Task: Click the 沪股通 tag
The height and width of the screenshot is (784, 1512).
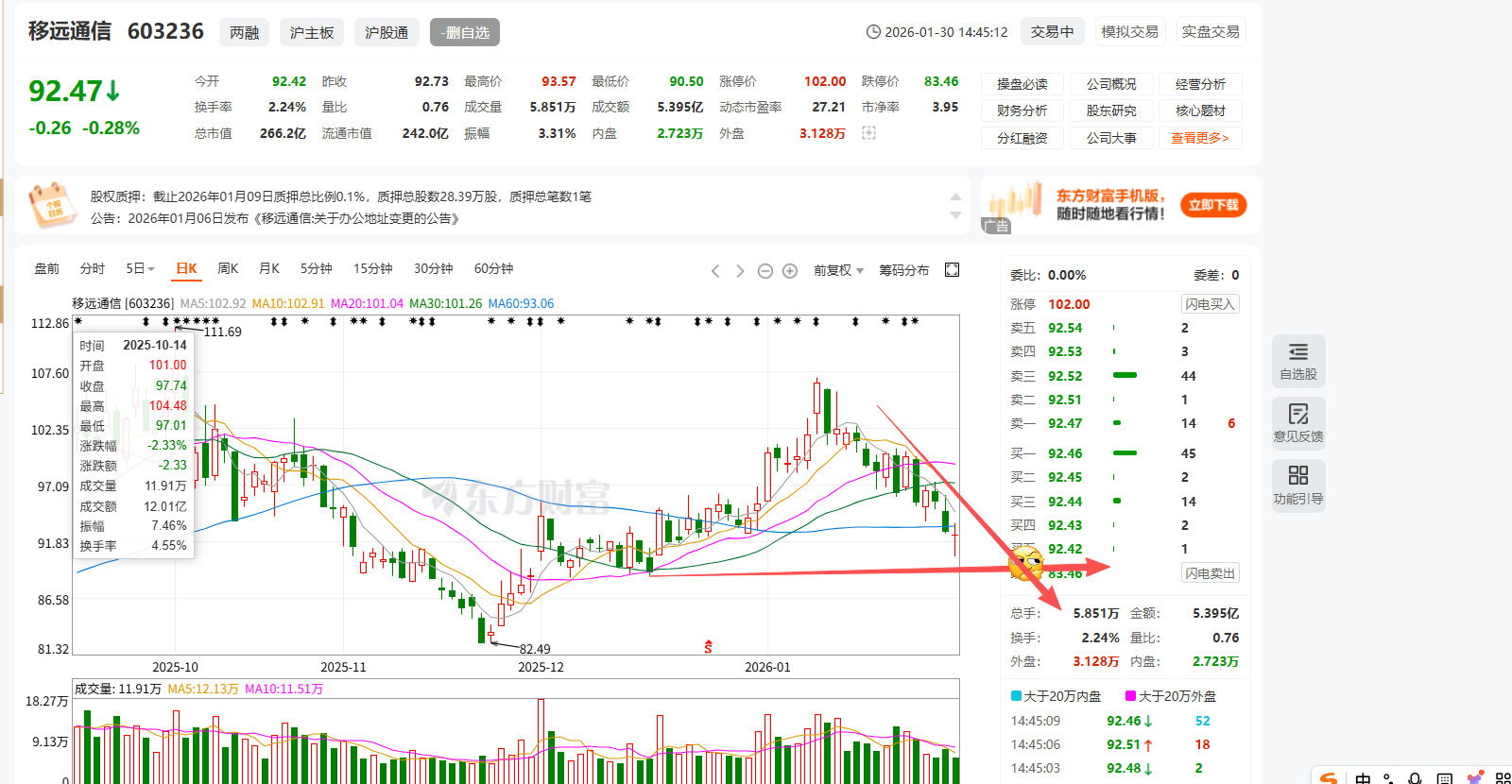Action: [x=387, y=32]
